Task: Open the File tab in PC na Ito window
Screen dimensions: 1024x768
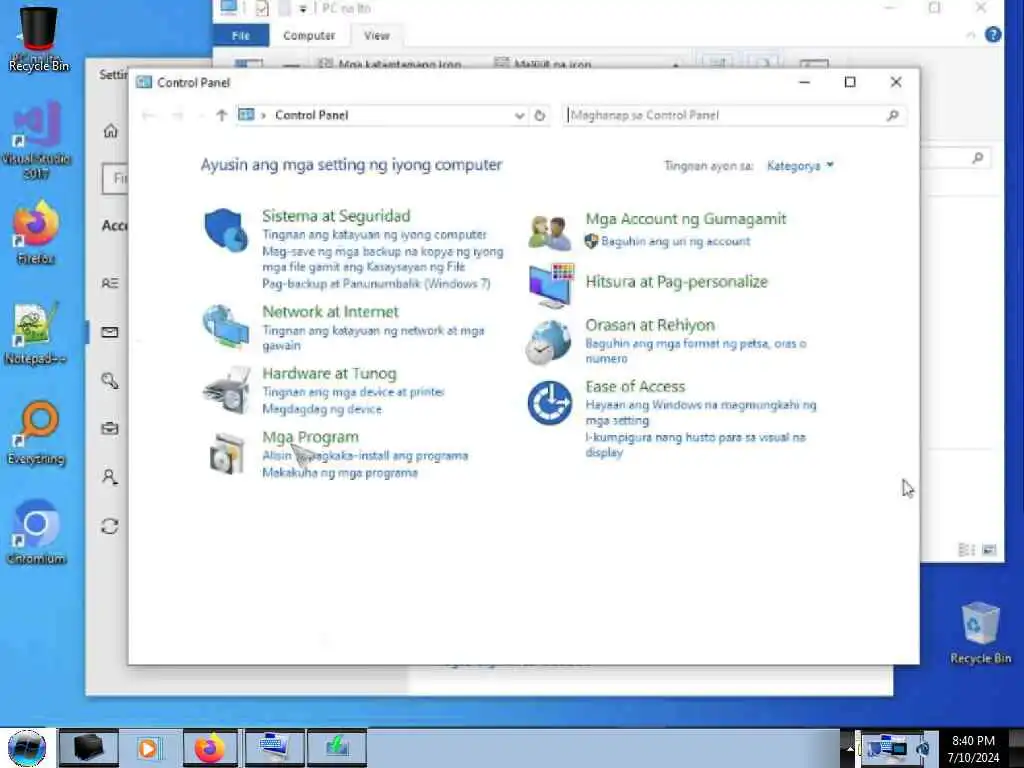Action: 240,36
